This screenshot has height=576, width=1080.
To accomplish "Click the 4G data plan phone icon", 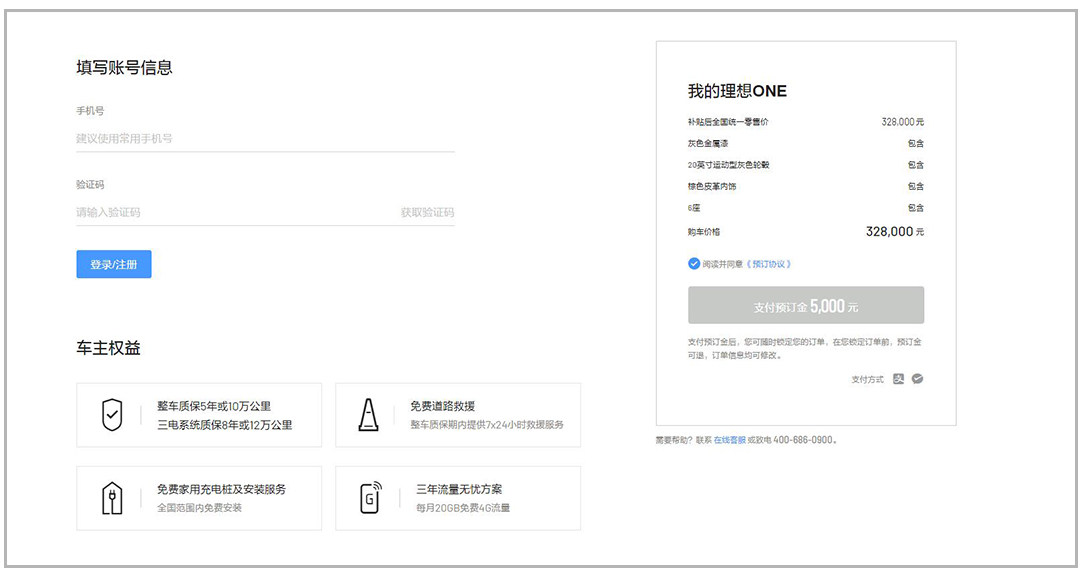I will pyautogui.click(x=370, y=497).
